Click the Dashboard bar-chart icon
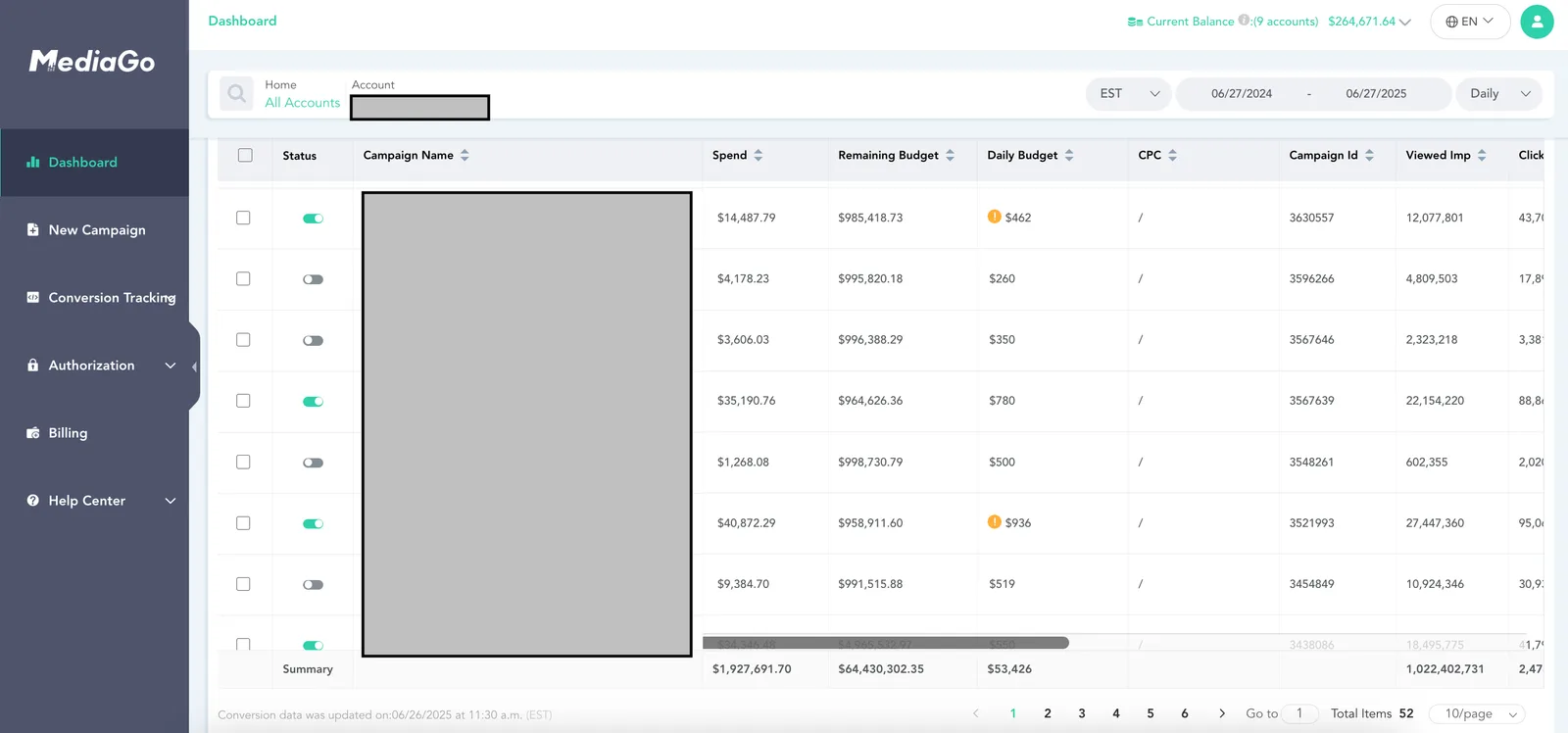 pyautogui.click(x=33, y=163)
